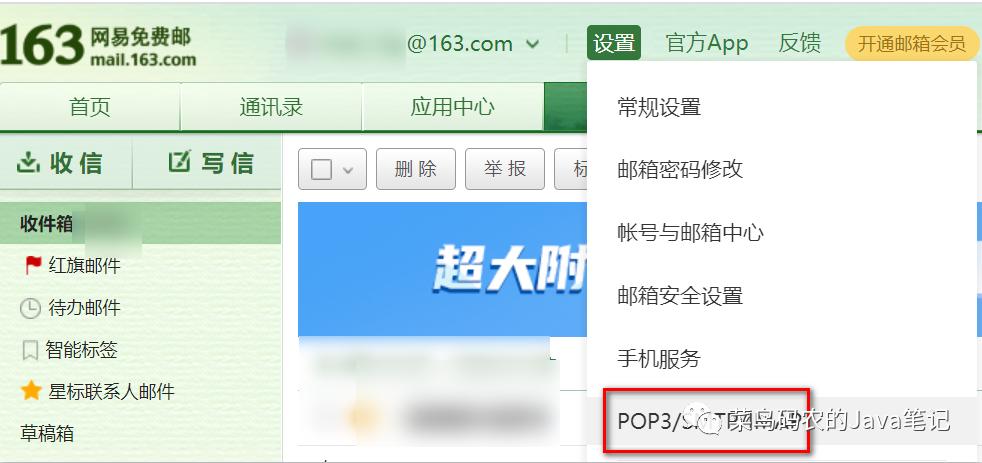This screenshot has width=982, height=463.
Task: Open the 设置 settings menu
Action: pos(614,43)
